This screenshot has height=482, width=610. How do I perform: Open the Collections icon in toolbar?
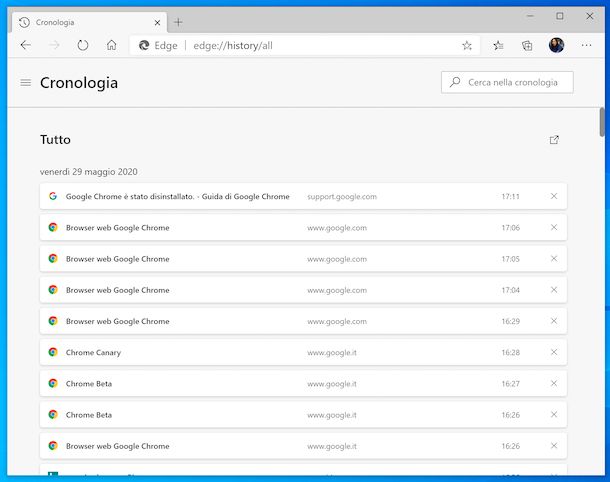[x=527, y=46]
